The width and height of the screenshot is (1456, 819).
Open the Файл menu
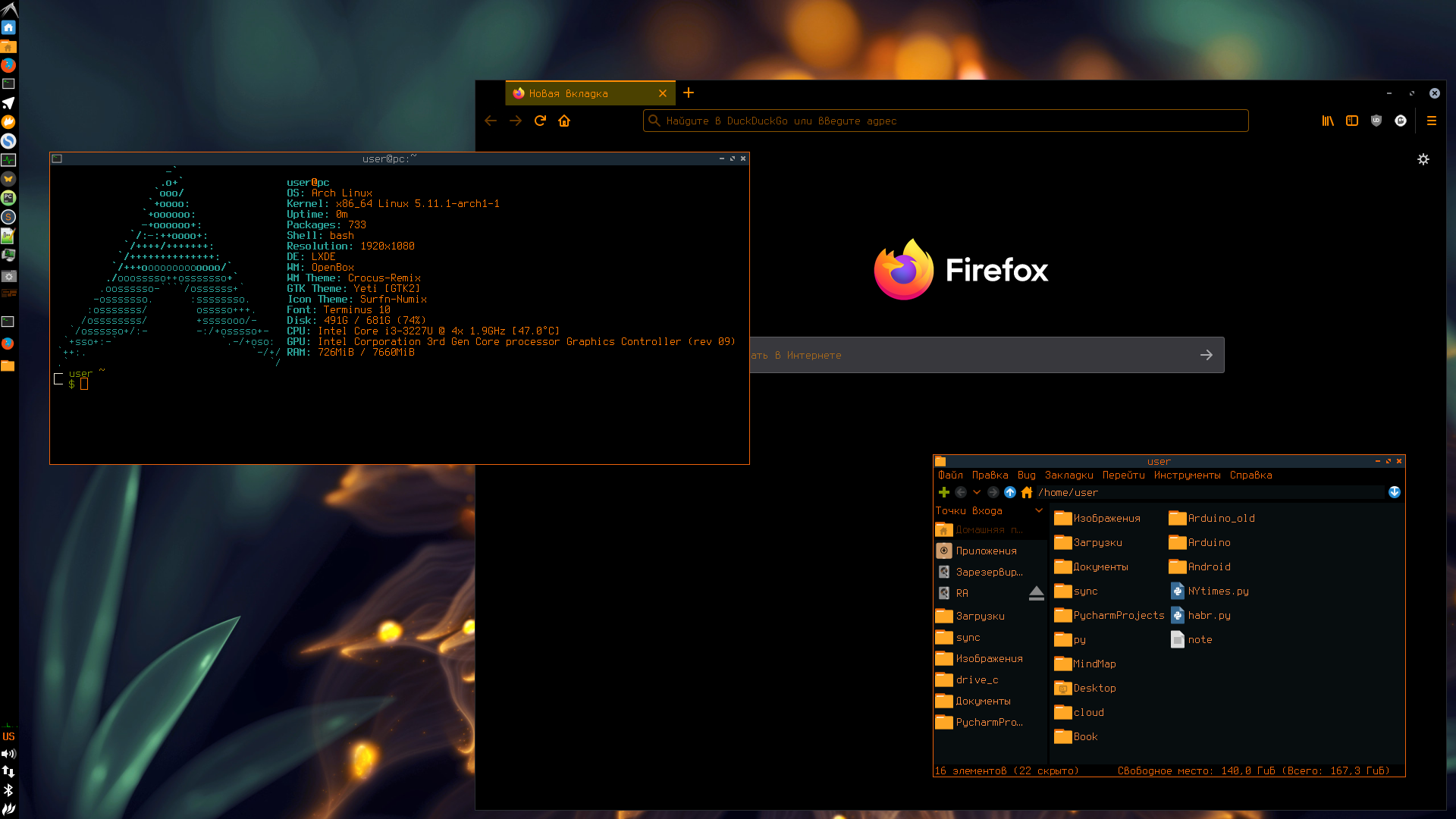point(950,475)
